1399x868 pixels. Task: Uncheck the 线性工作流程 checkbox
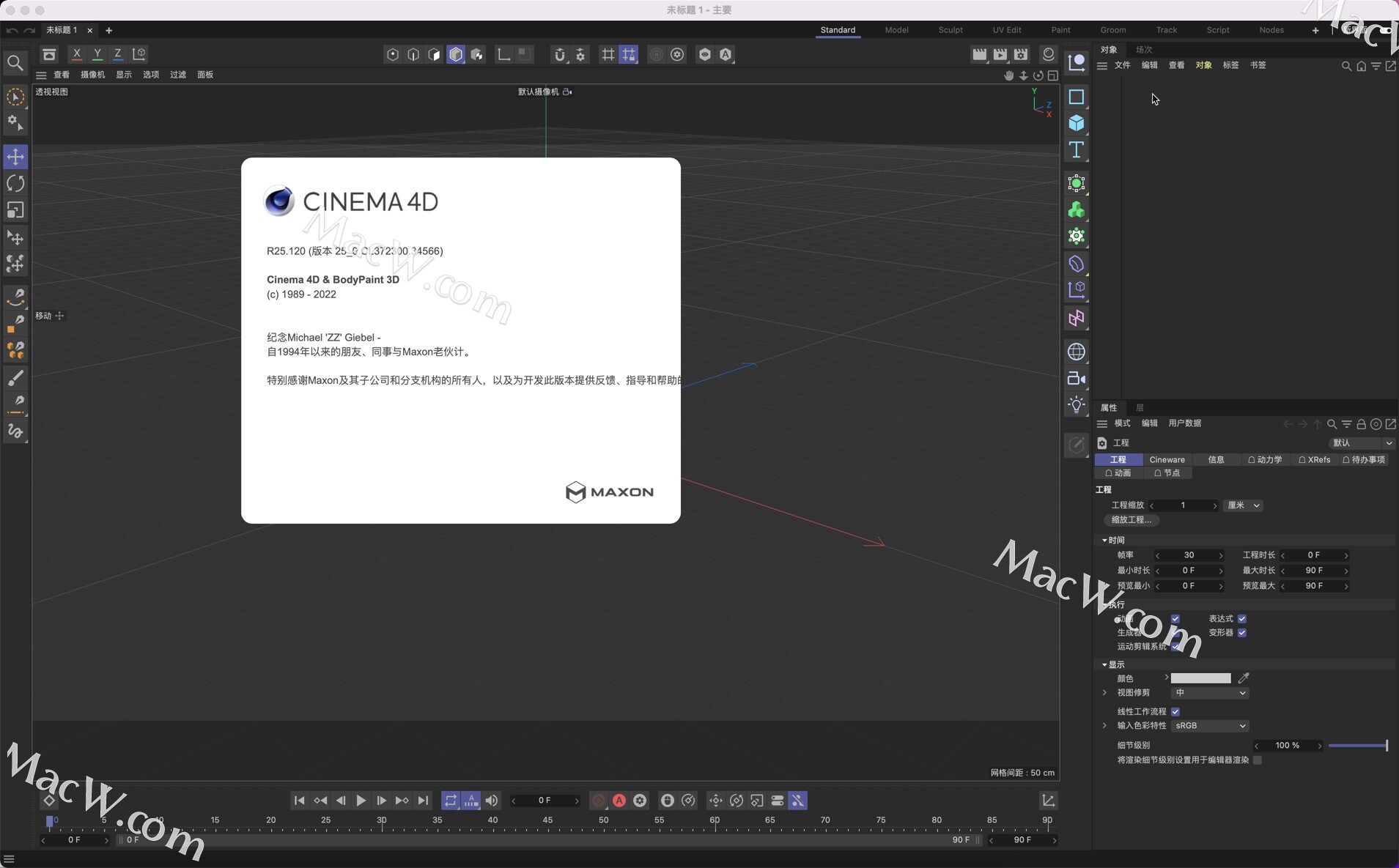1175,712
